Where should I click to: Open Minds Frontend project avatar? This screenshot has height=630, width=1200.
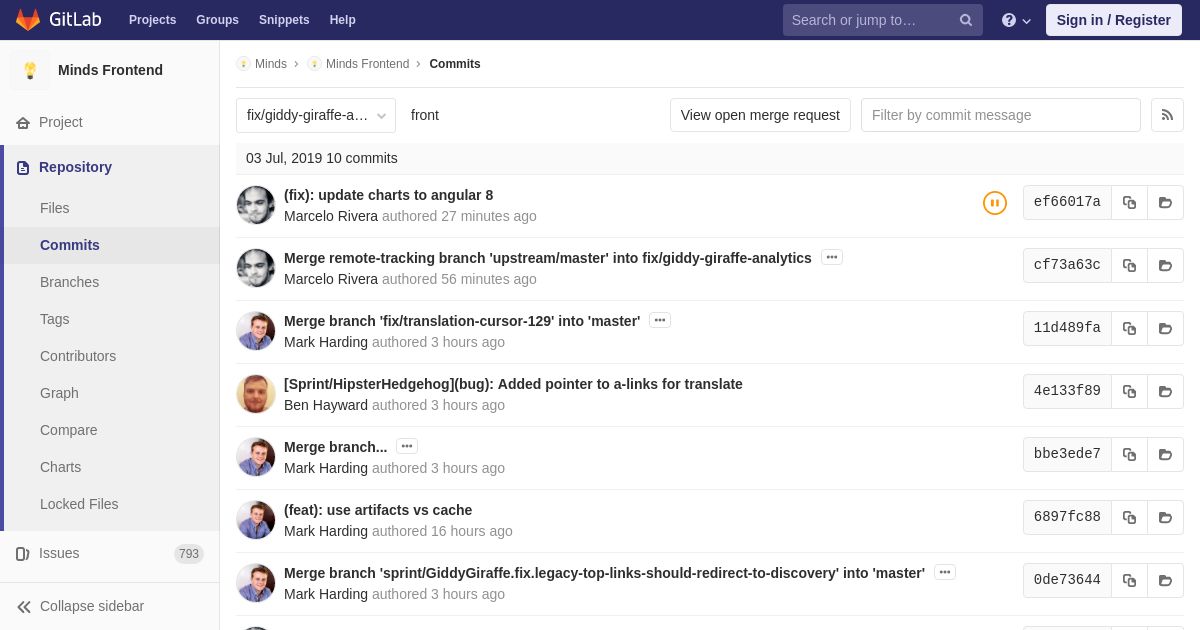click(30, 70)
